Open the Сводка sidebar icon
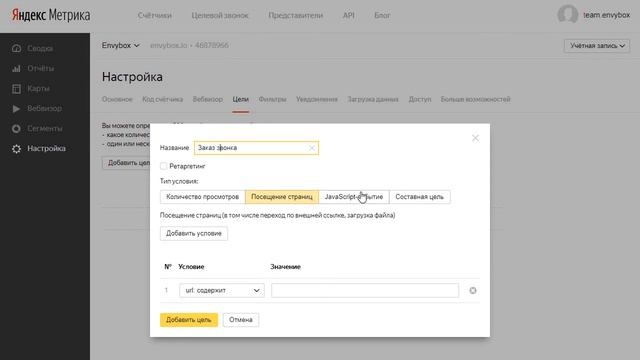Image resolution: width=640 pixels, height=360 pixels. click(x=16, y=49)
